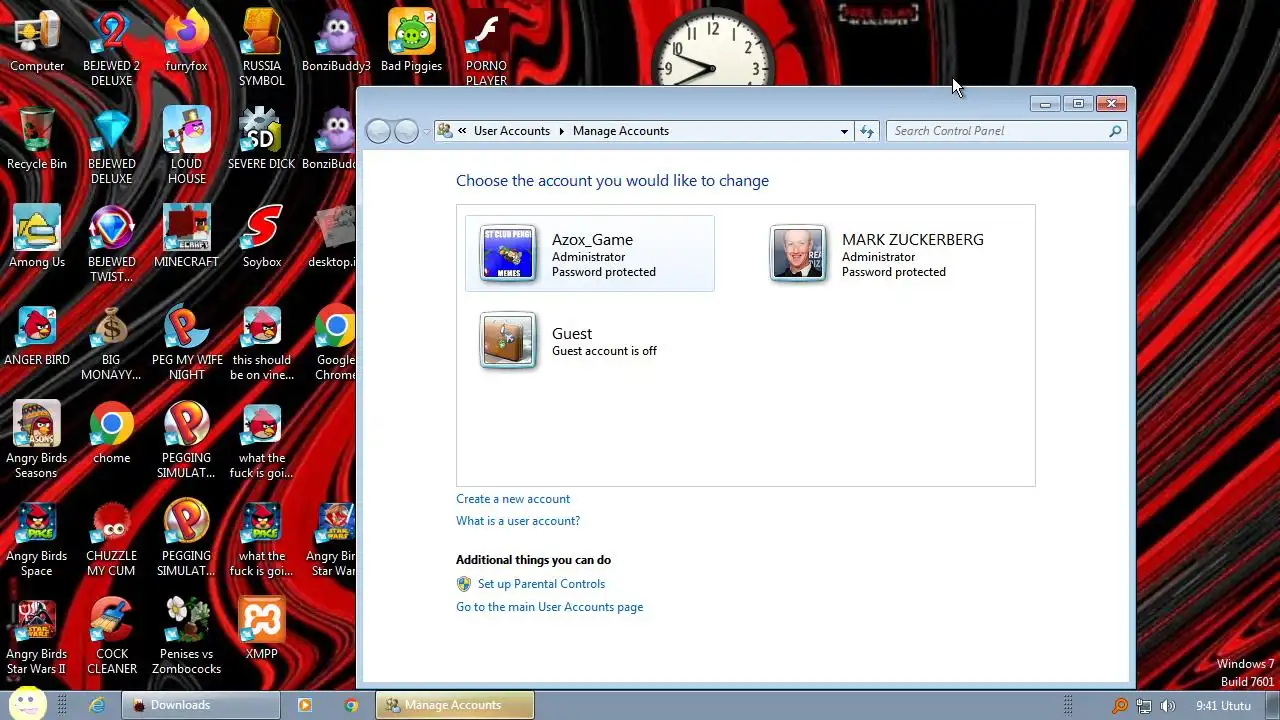Switch to Downloads taskbar window
The height and width of the screenshot is (720, 1280).
coord(201,705)
